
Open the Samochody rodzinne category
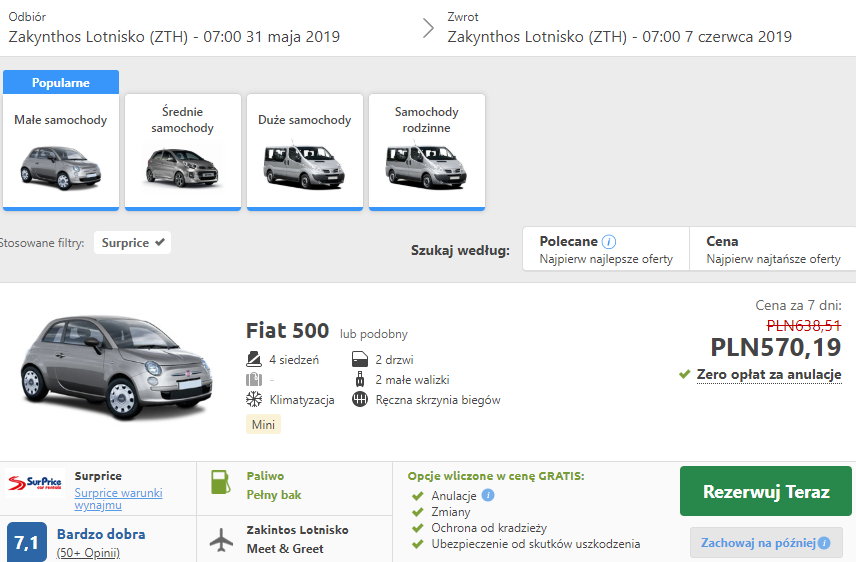[x=426, y=151]
